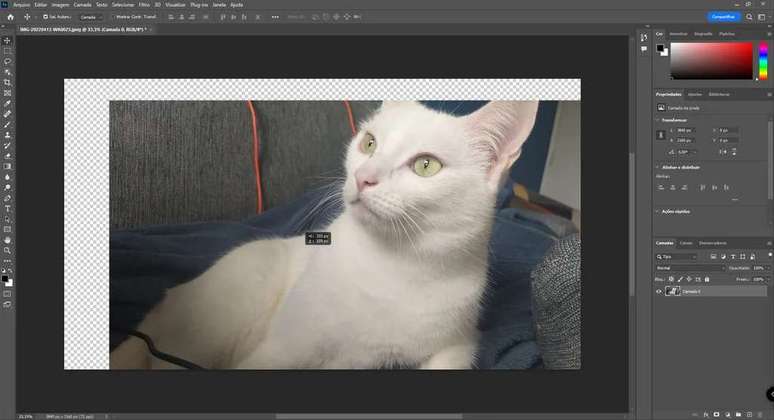Open the rotation angle dropdown
The height and width of the screenshot is (420, 774).
coord(695,152)
